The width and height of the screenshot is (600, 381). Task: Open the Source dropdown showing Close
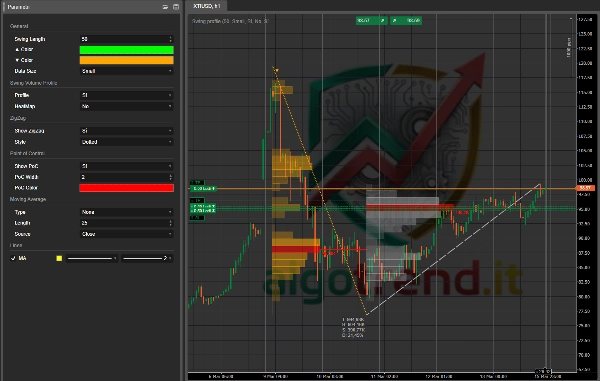click(127, 234)
